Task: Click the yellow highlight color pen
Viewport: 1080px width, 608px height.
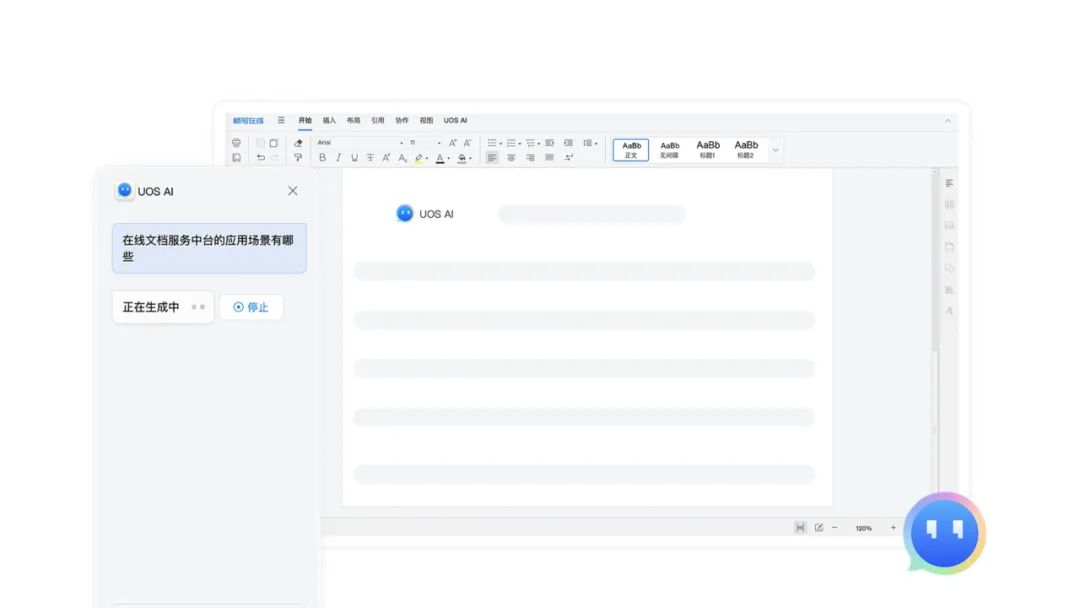Action: [418, 158]
